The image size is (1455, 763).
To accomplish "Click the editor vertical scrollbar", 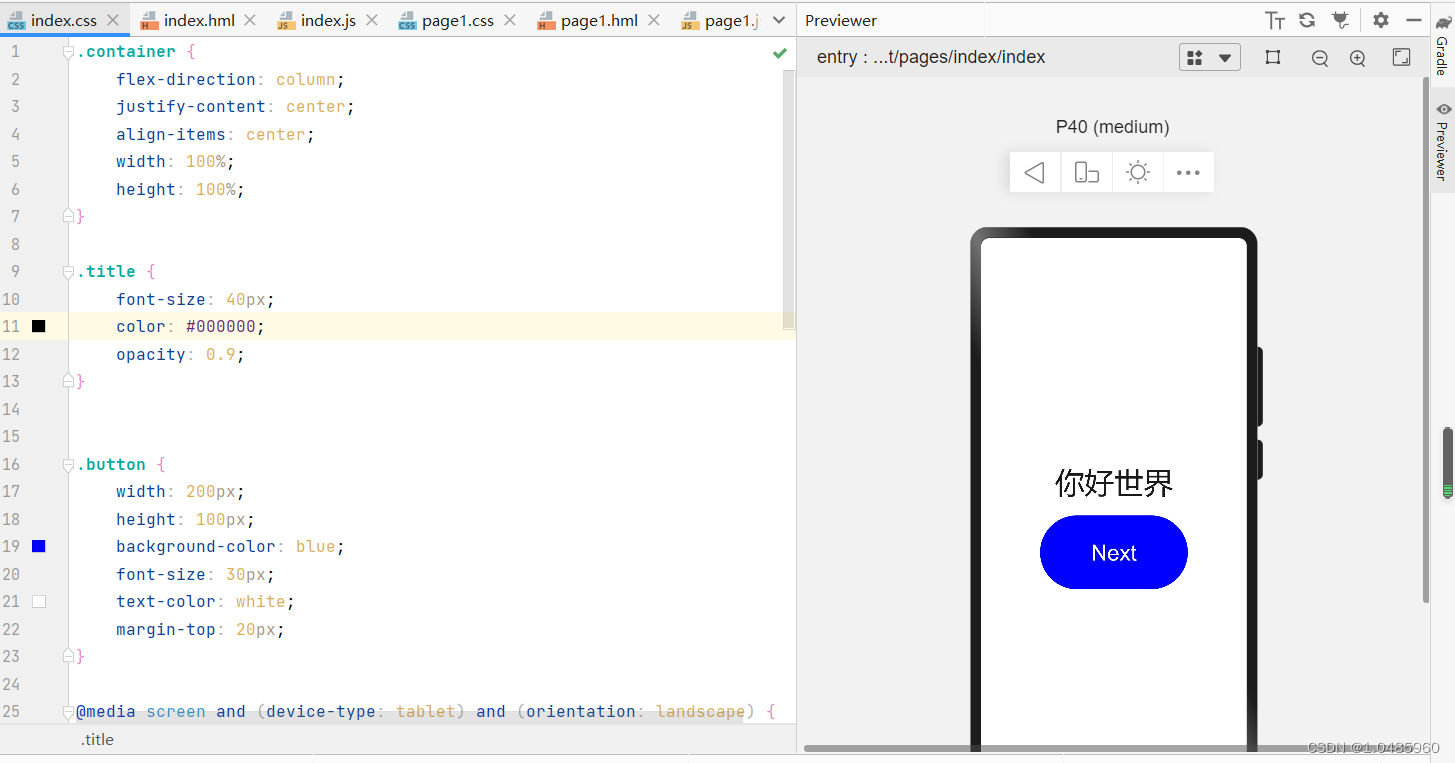I will tap(789, 200).
